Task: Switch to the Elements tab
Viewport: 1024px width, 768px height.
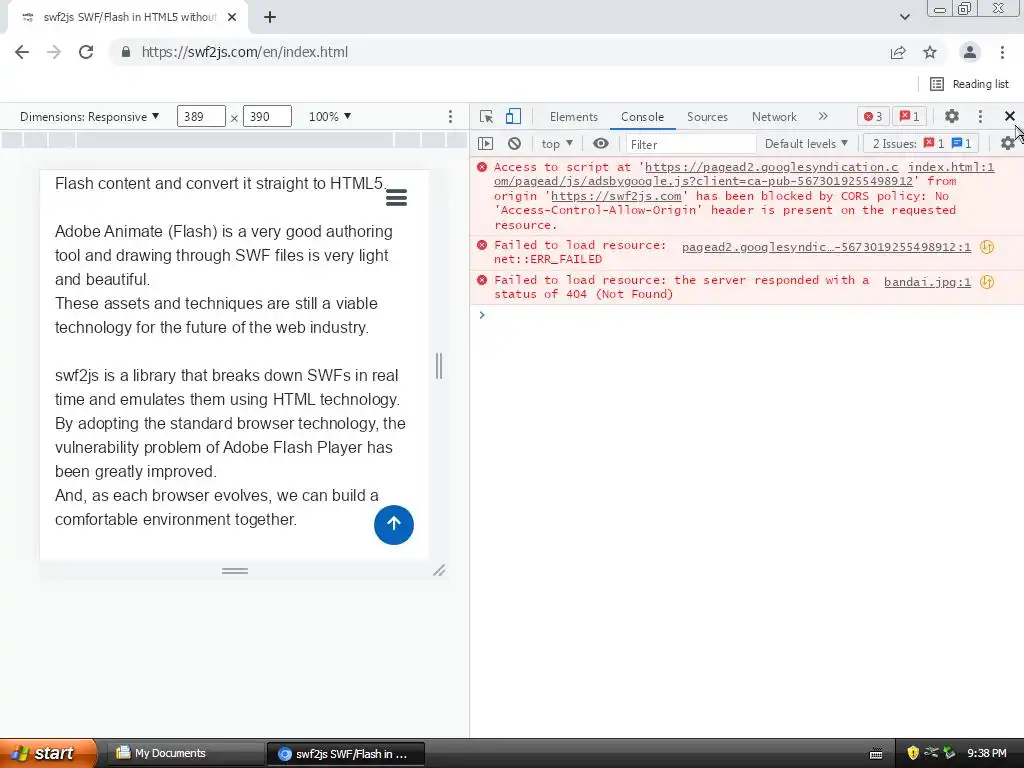Action: 573,116
